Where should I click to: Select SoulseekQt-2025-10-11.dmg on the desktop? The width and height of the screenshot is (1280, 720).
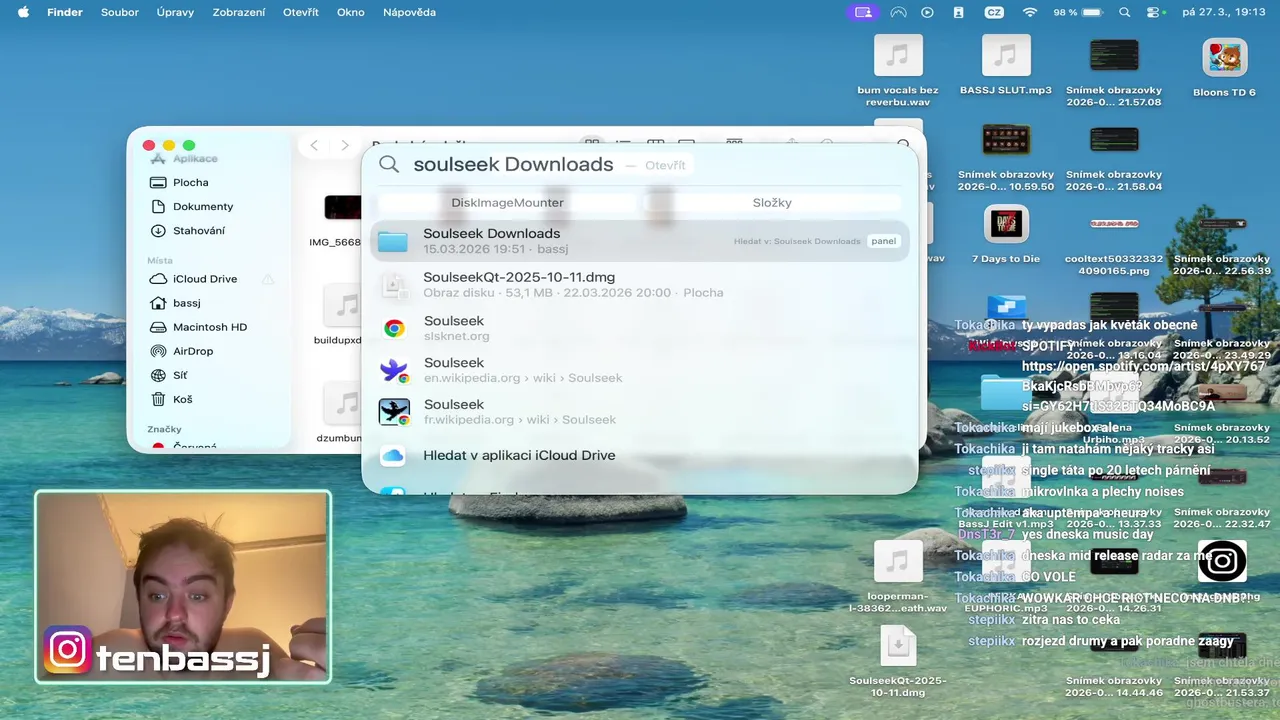898,646
